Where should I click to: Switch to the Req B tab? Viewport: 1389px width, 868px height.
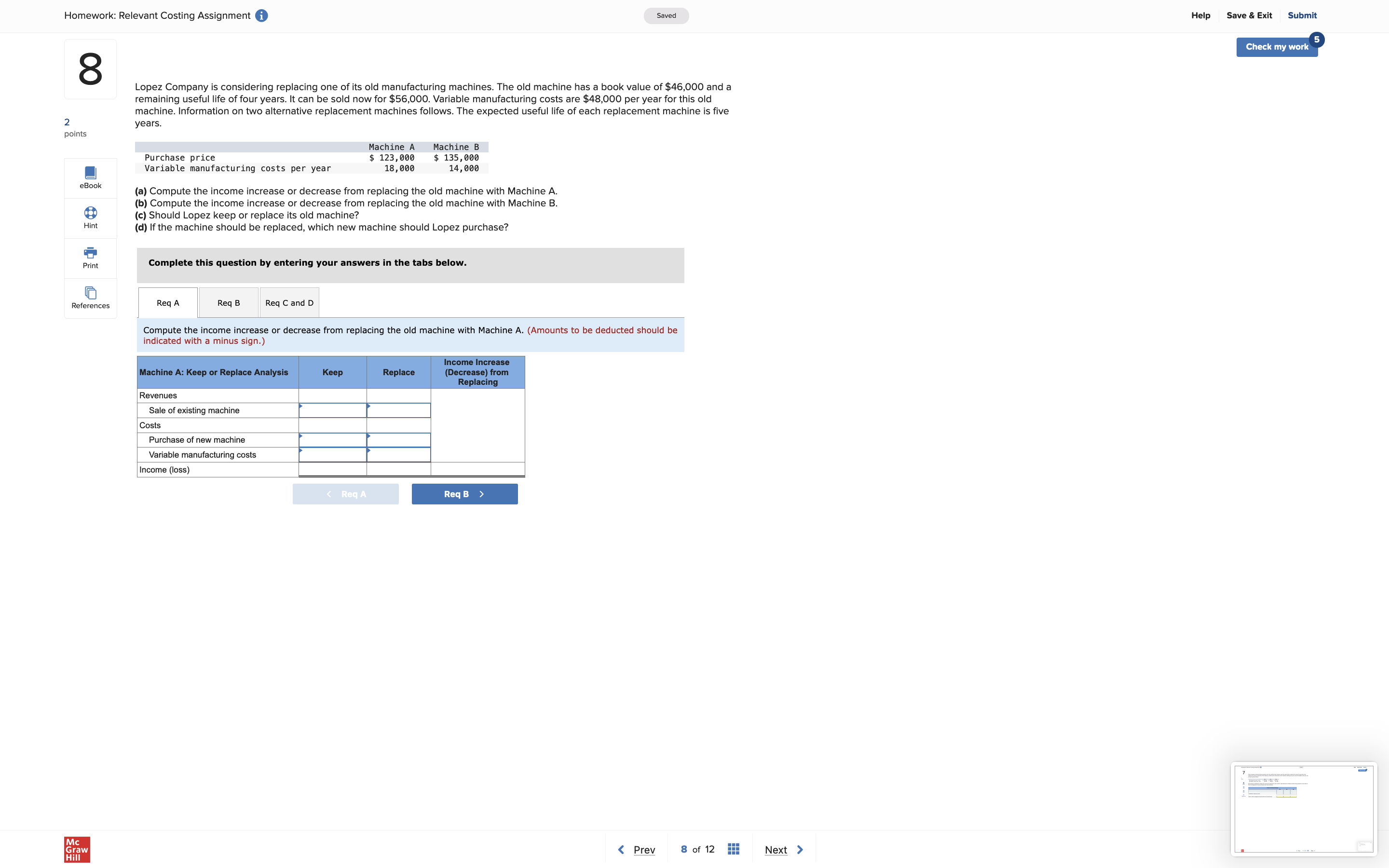click(228, 302)
